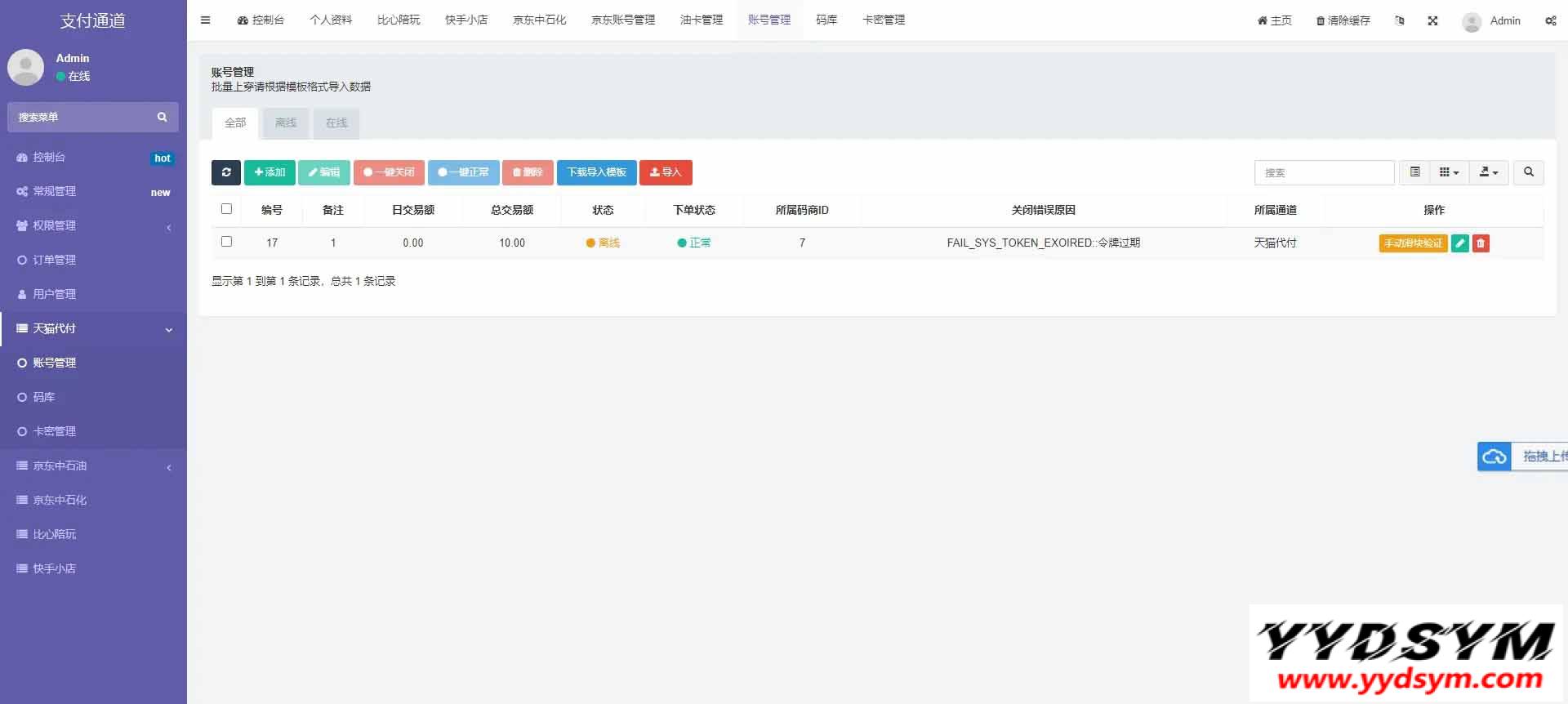Click the 搜索 input field above table
Image resolution: width=1568 pixels, height=704 pixels.
(x=1323, y=172)
